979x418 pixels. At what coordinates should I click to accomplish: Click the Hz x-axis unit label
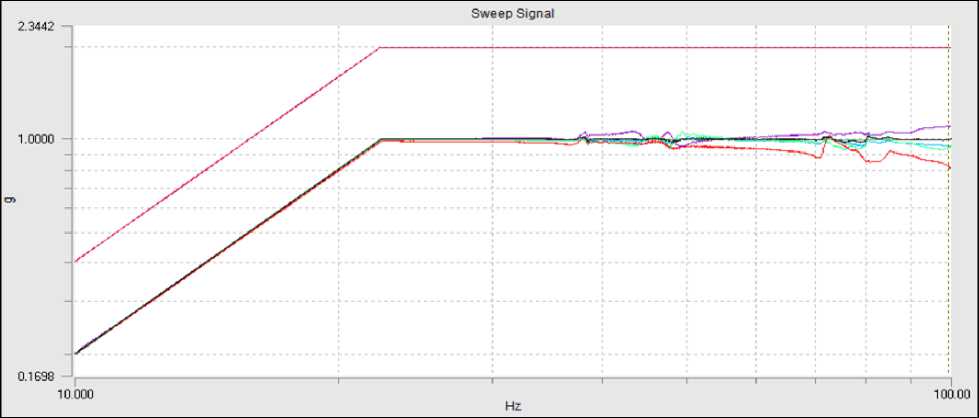(x=513, y=407)
